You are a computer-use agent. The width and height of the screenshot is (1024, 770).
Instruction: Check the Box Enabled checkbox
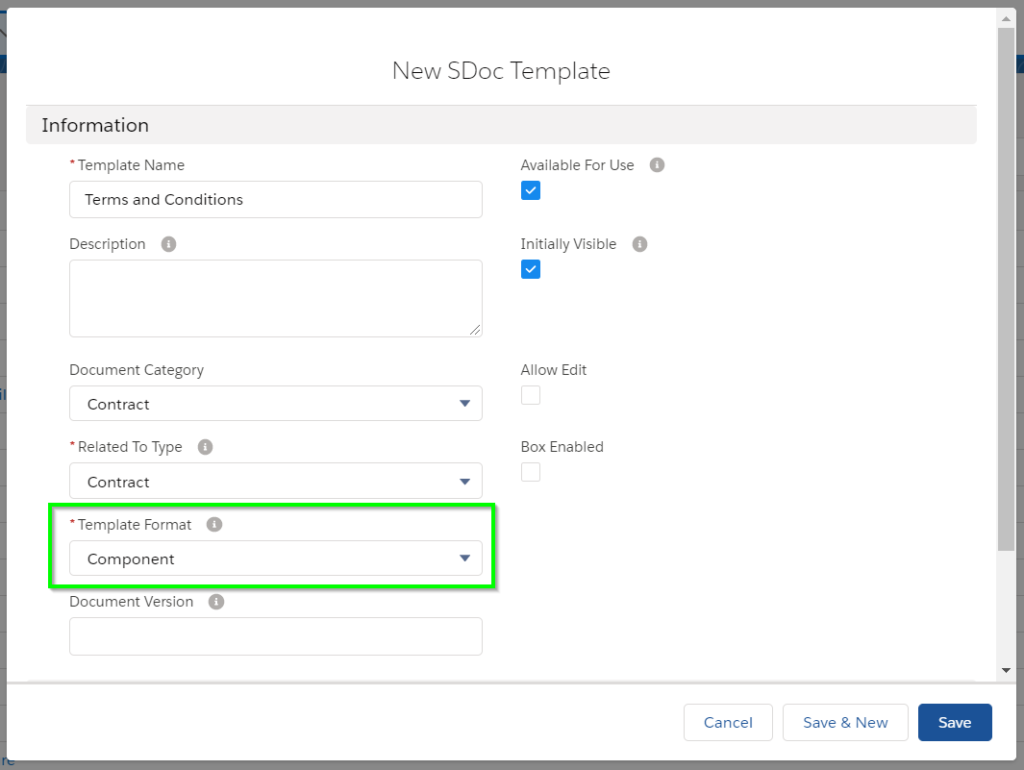point(530,472)
